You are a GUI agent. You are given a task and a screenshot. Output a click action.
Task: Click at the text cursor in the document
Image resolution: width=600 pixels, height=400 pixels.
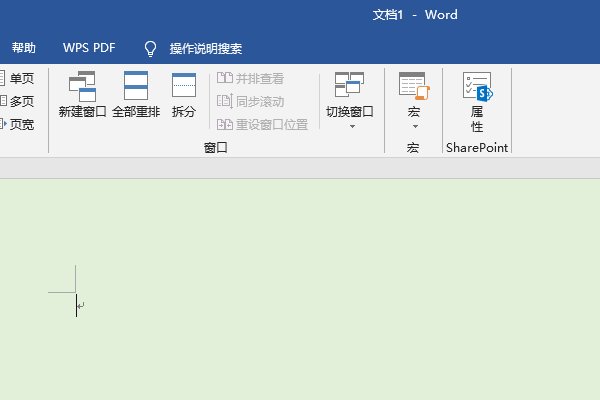(77, 305)
